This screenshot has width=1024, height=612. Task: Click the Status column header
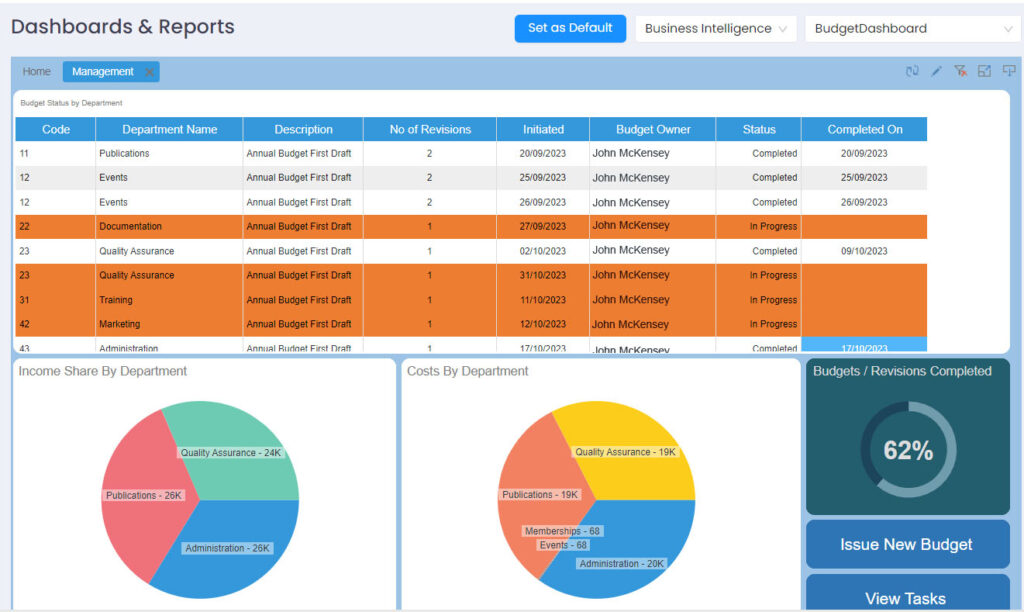[x=758, y=129]
